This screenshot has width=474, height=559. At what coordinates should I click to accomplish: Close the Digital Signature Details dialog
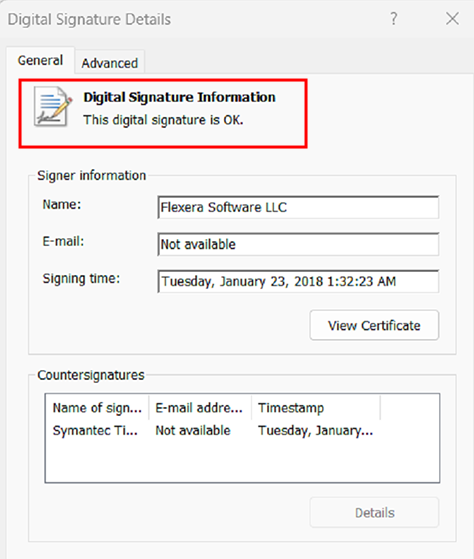[x=452, y=19]
